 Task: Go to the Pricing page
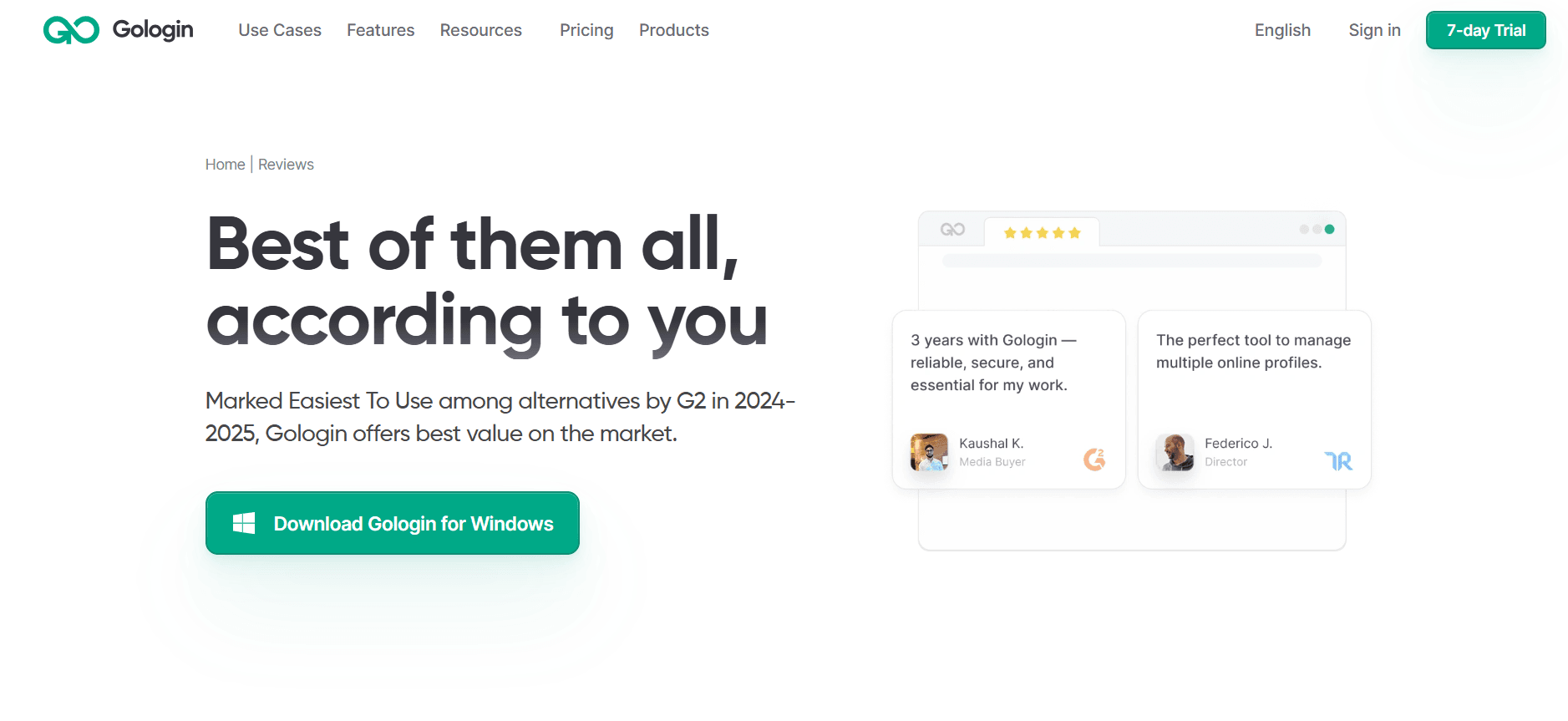pyautogui.click(x=586, y=30)
